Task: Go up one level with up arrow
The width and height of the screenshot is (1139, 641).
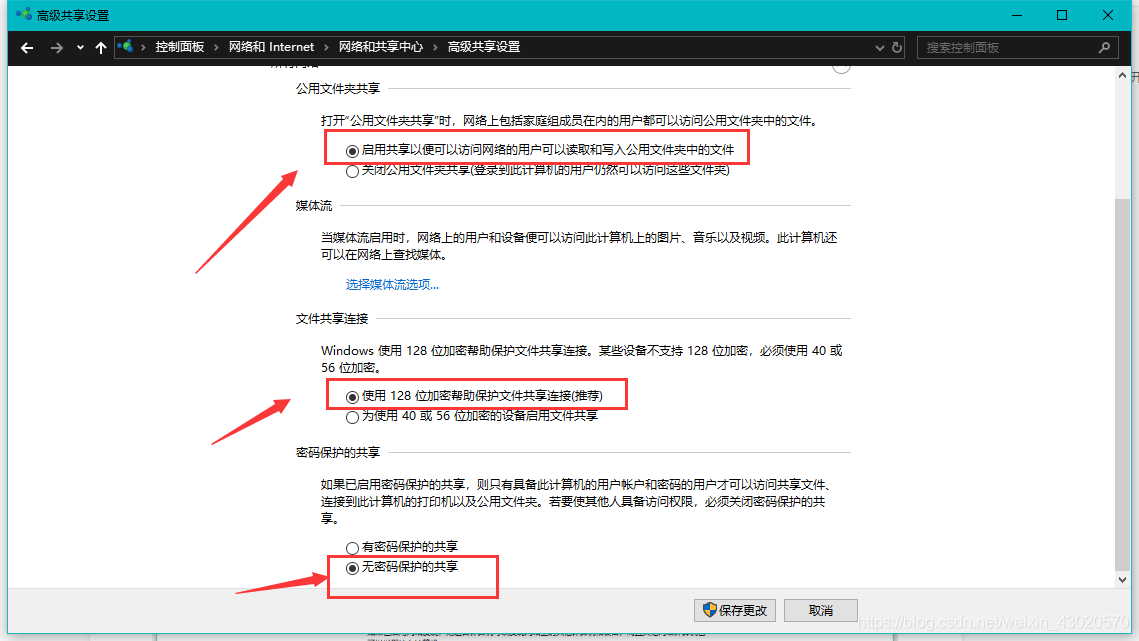Action: (x=101, y=48)
